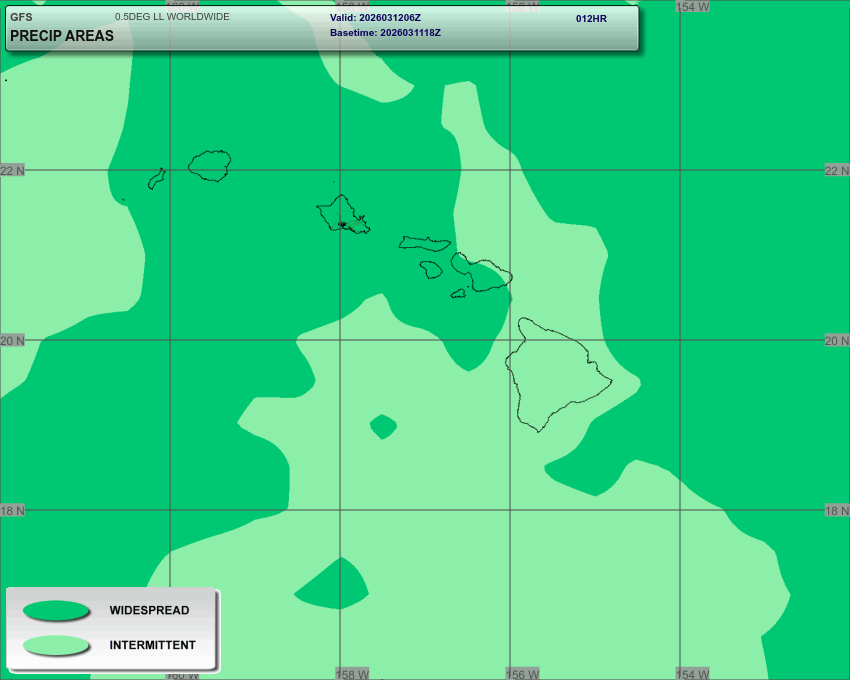The height and width of the screenshot is (680, 850).
Task: Click the WIDESPREAD dark green legend swatch
Action: tap(56, 610)
